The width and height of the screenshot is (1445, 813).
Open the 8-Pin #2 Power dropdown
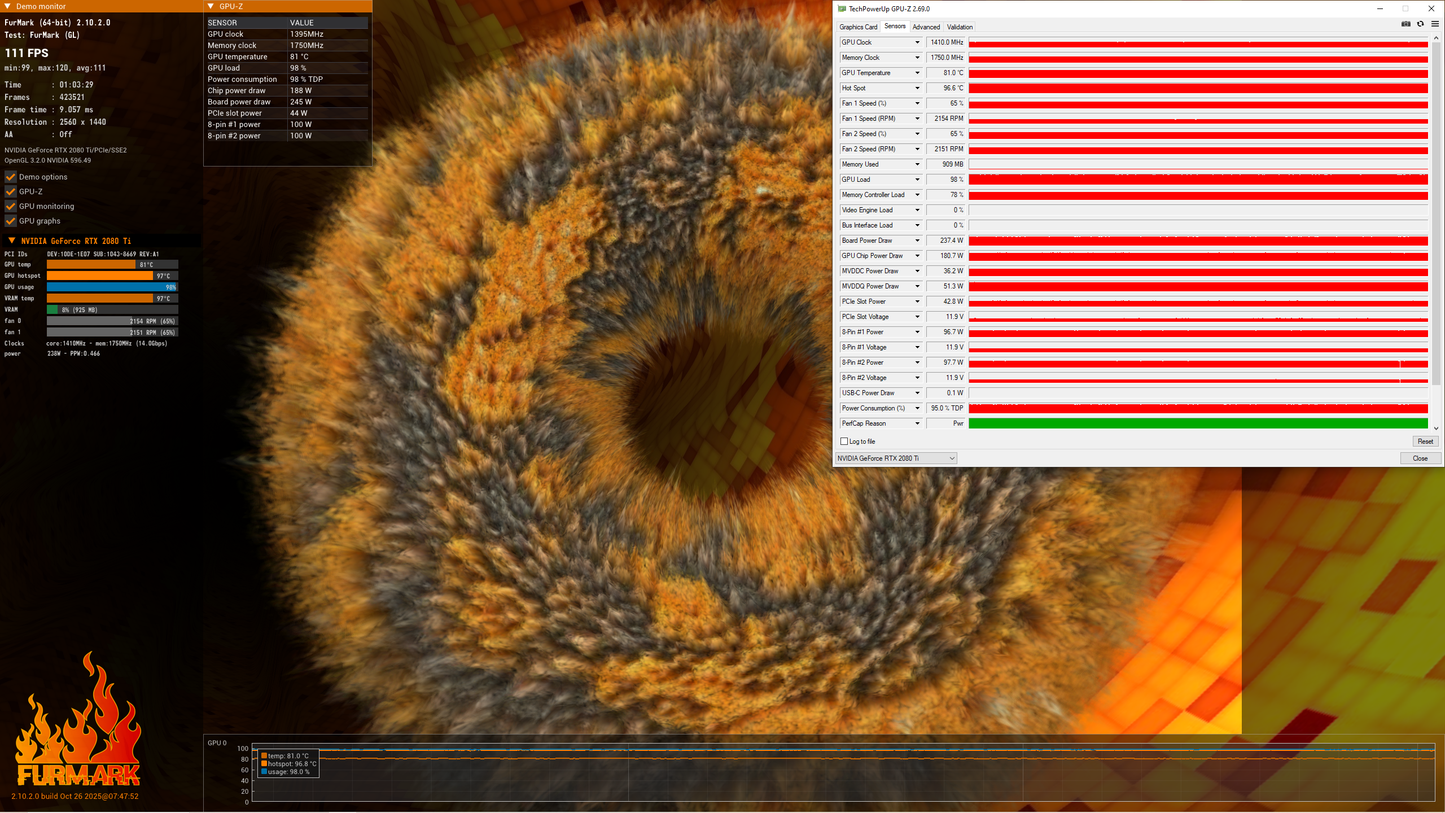pyautogui.click(x=917, y=363)
